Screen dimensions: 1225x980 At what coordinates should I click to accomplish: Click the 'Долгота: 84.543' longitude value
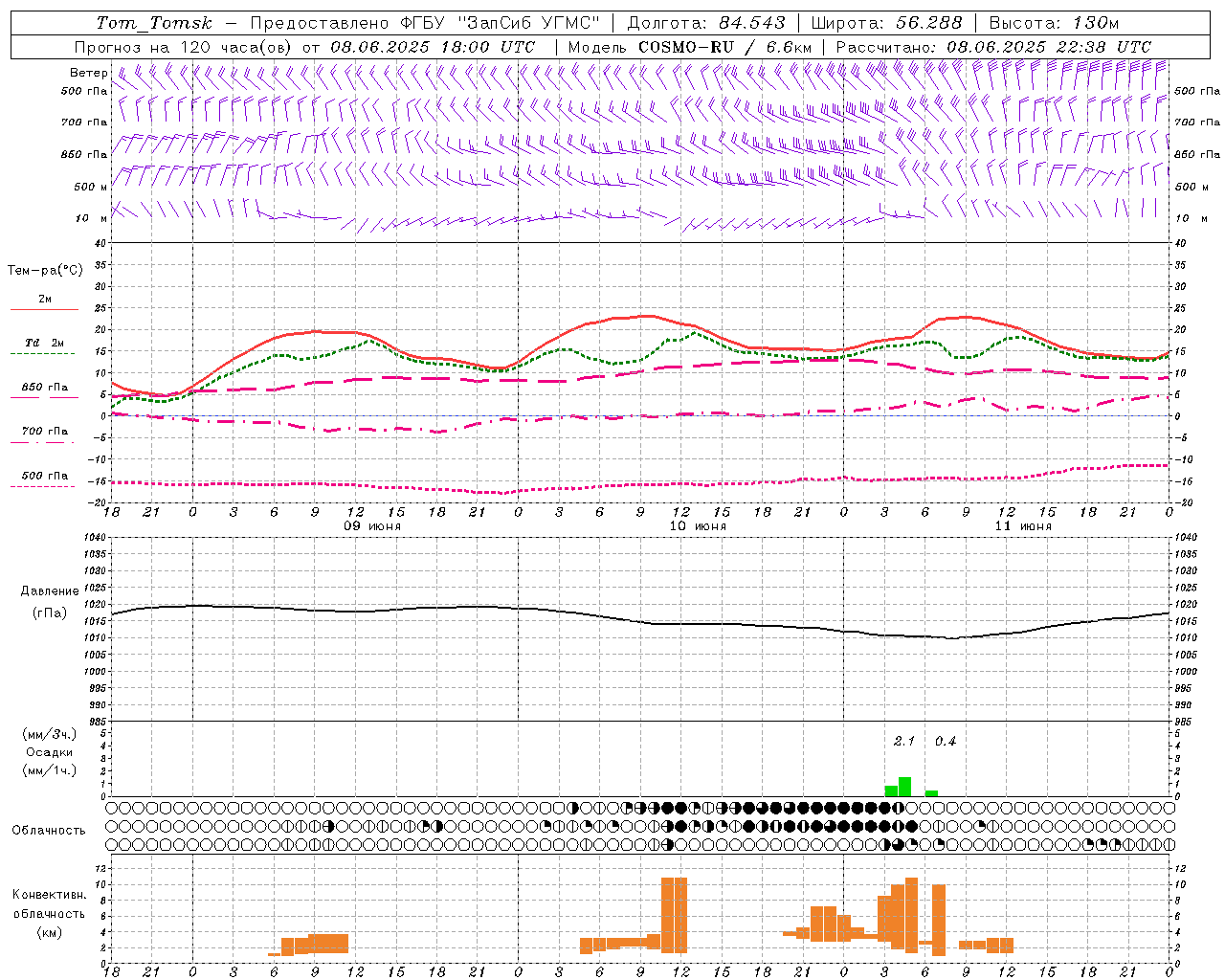706,23
